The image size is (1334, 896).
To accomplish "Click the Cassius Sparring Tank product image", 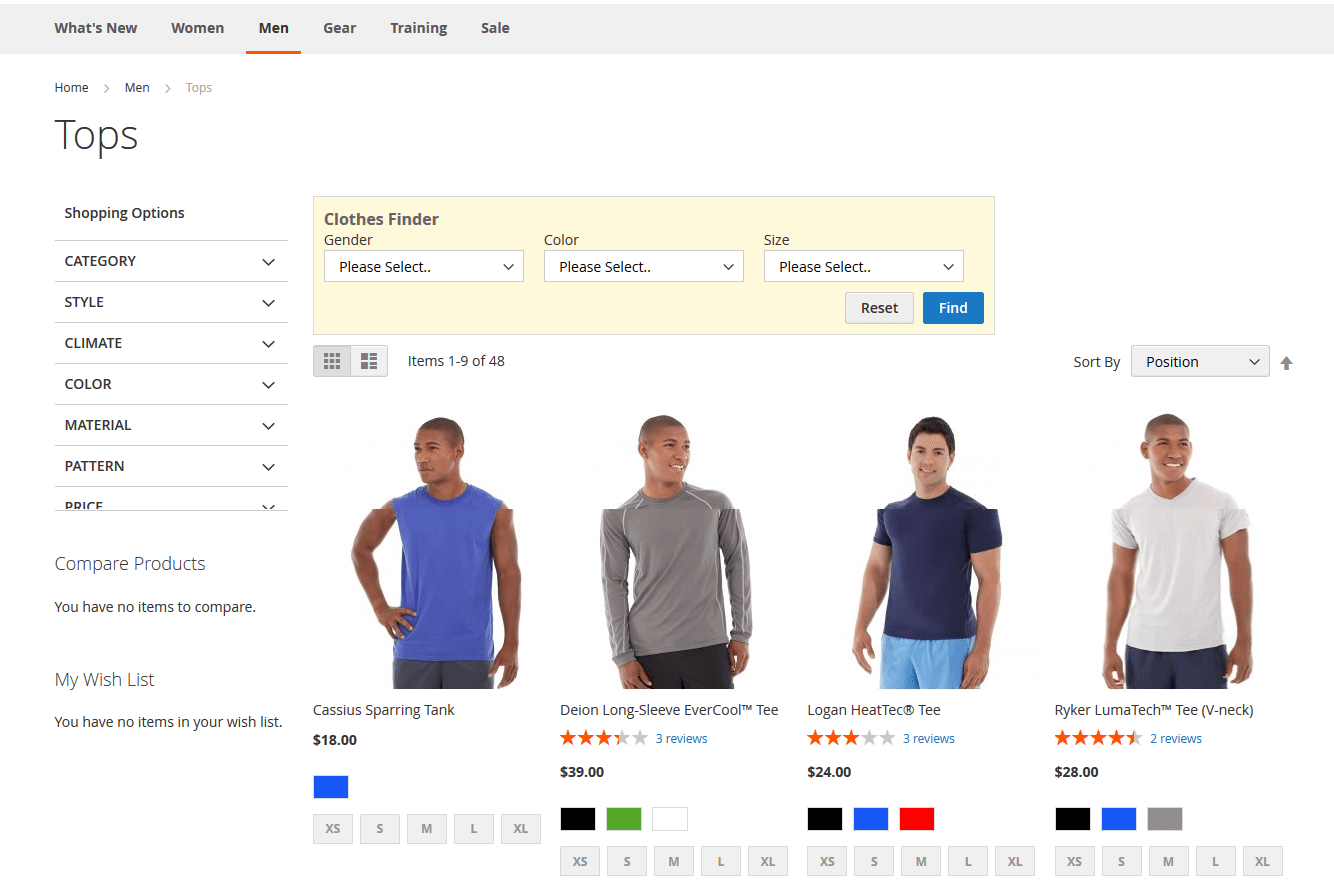I will click(434, 550).
